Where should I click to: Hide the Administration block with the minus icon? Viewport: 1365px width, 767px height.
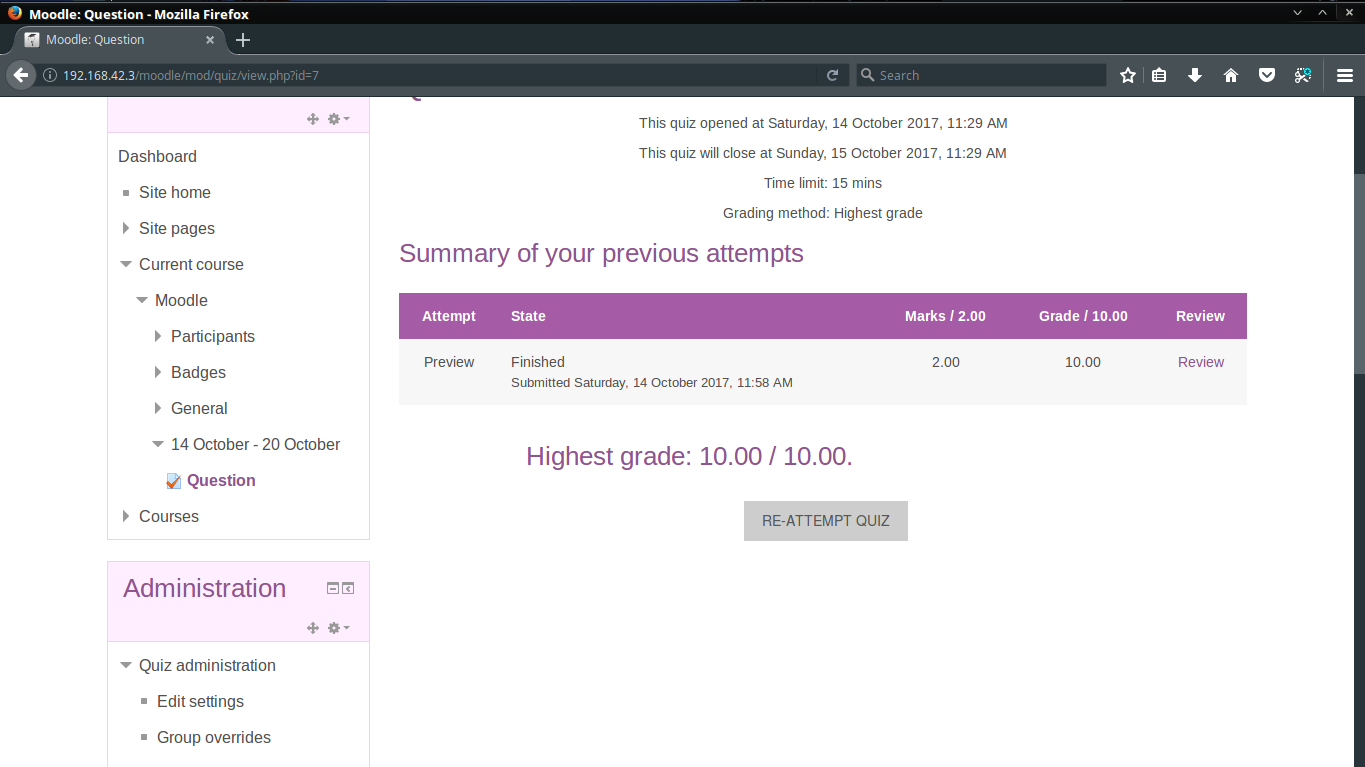[331, 587]
